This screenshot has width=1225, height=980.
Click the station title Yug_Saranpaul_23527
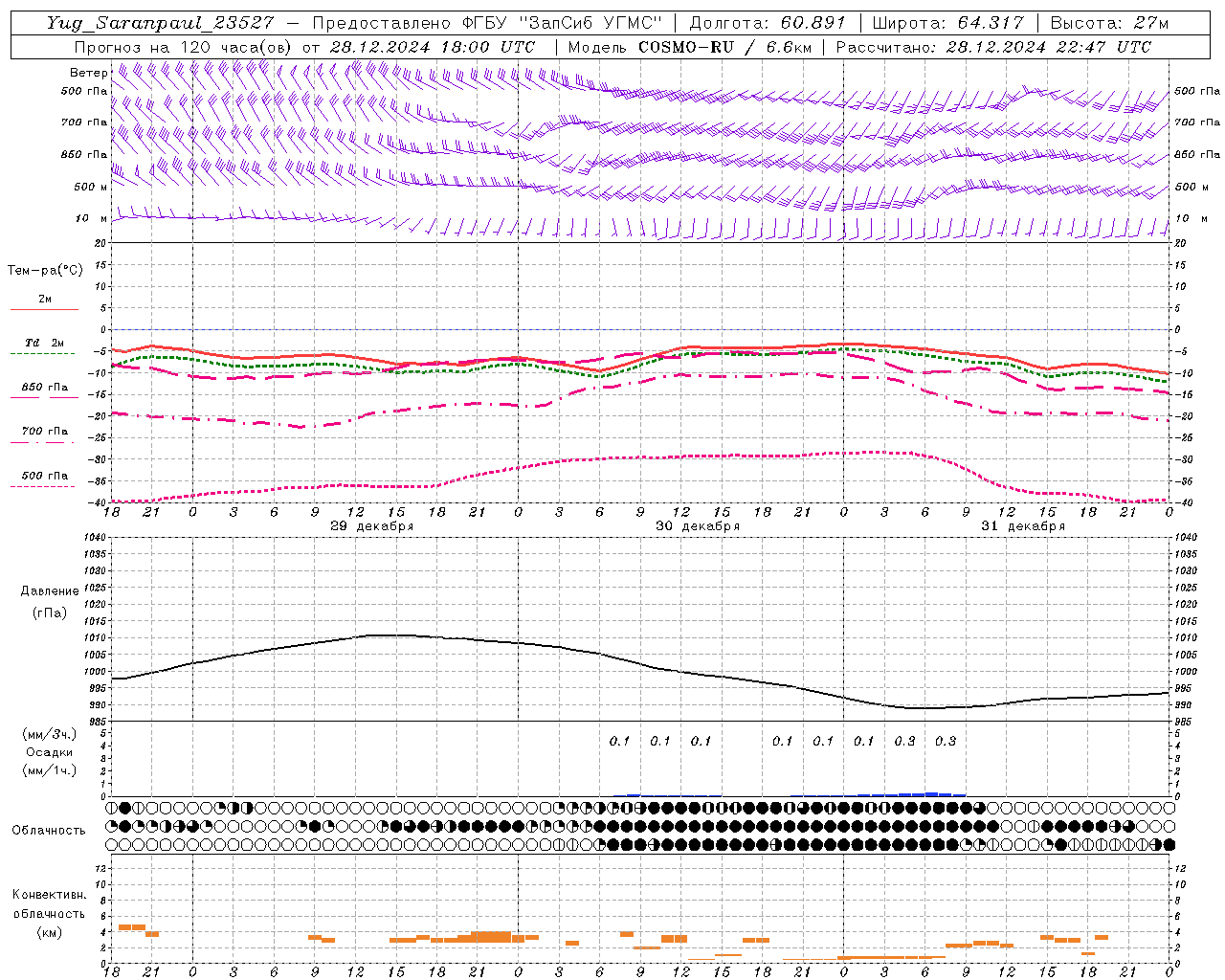(x=159, y=22)
